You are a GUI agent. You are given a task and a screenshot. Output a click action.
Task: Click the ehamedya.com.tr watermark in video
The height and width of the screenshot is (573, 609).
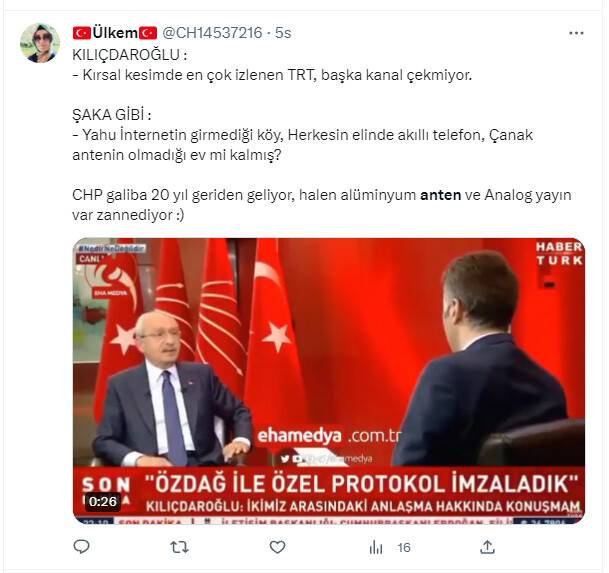[329, 436]
